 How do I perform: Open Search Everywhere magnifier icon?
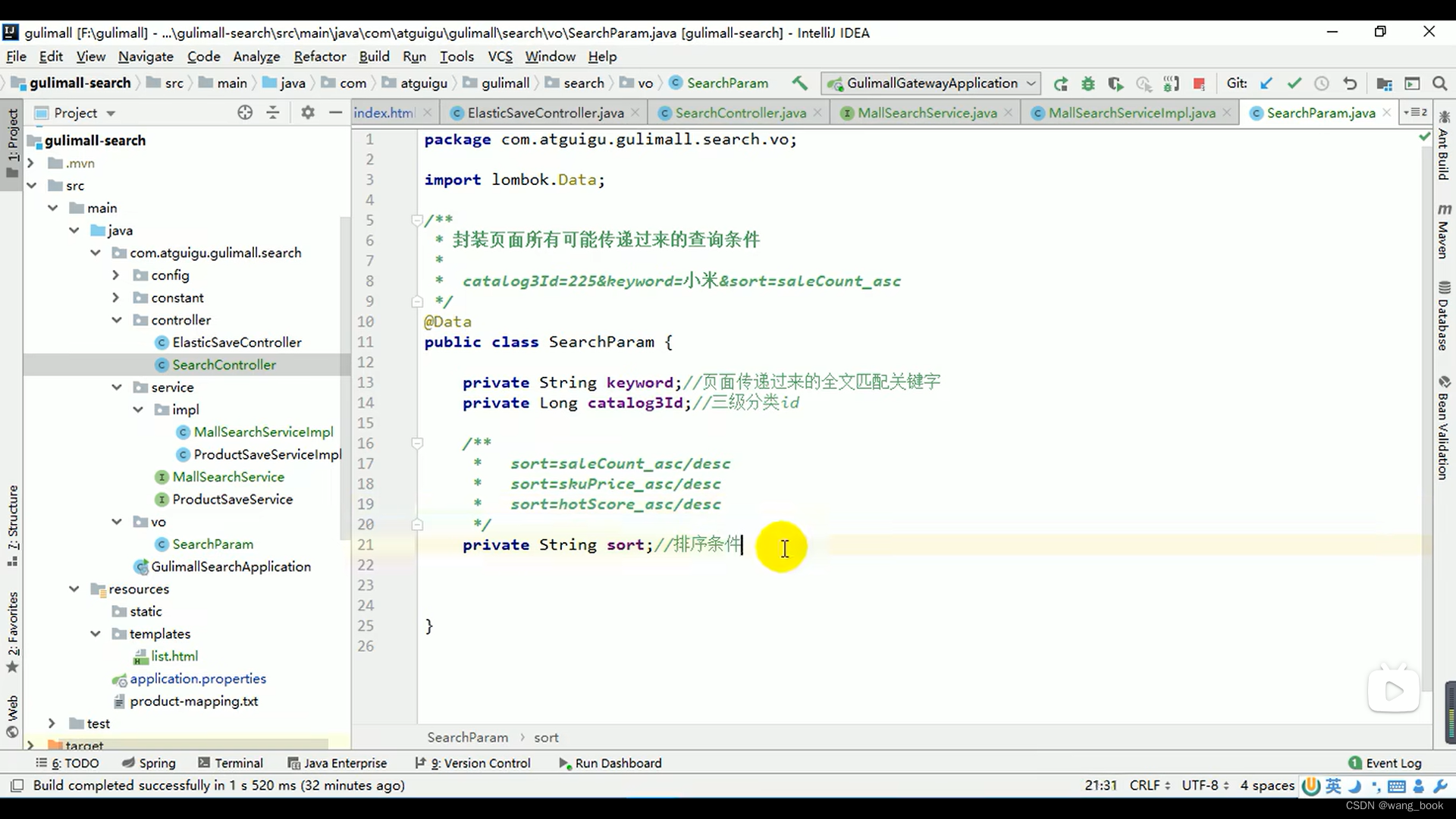click(x=1439, y=83)
